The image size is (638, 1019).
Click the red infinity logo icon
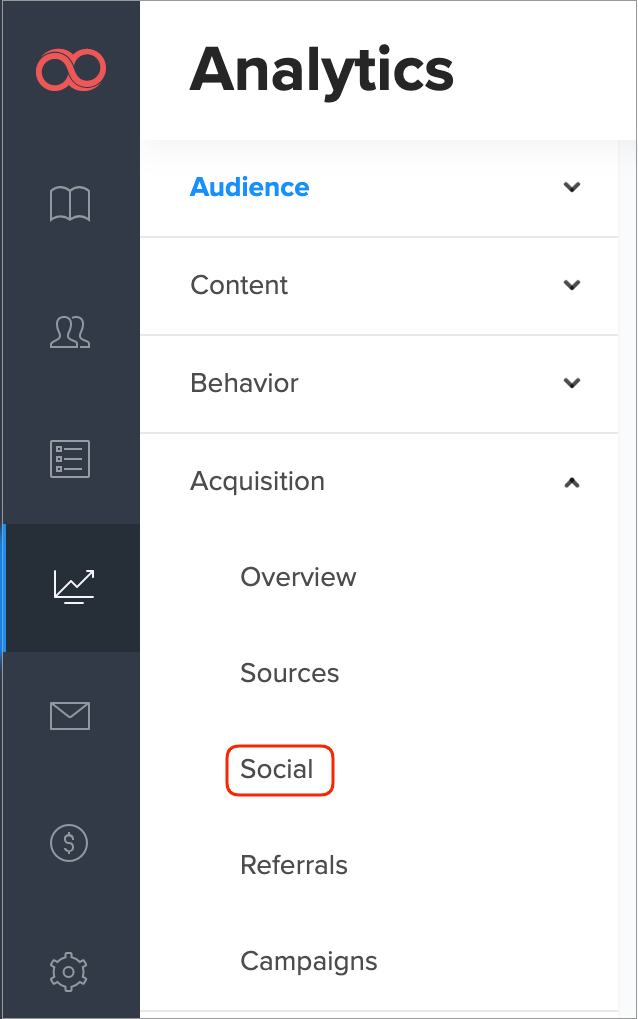tap(70, 70)
